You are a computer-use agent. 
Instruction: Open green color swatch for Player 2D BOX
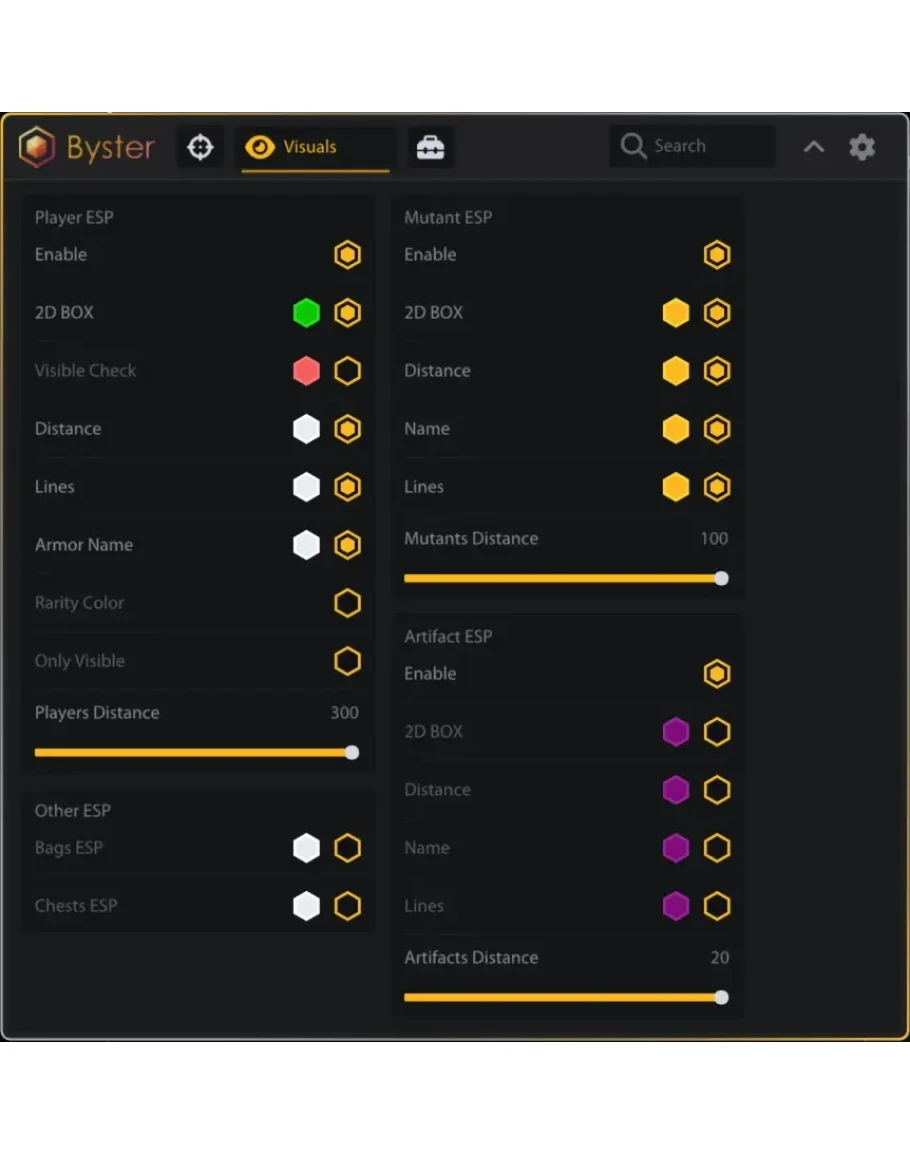(306, 313)
